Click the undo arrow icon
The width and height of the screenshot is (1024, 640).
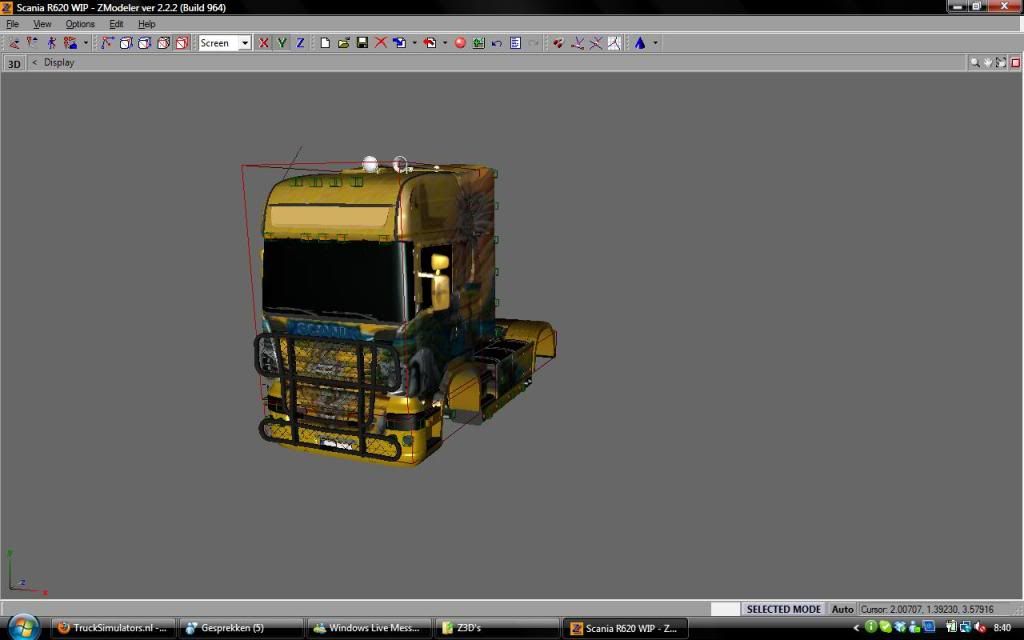(497, 43)
